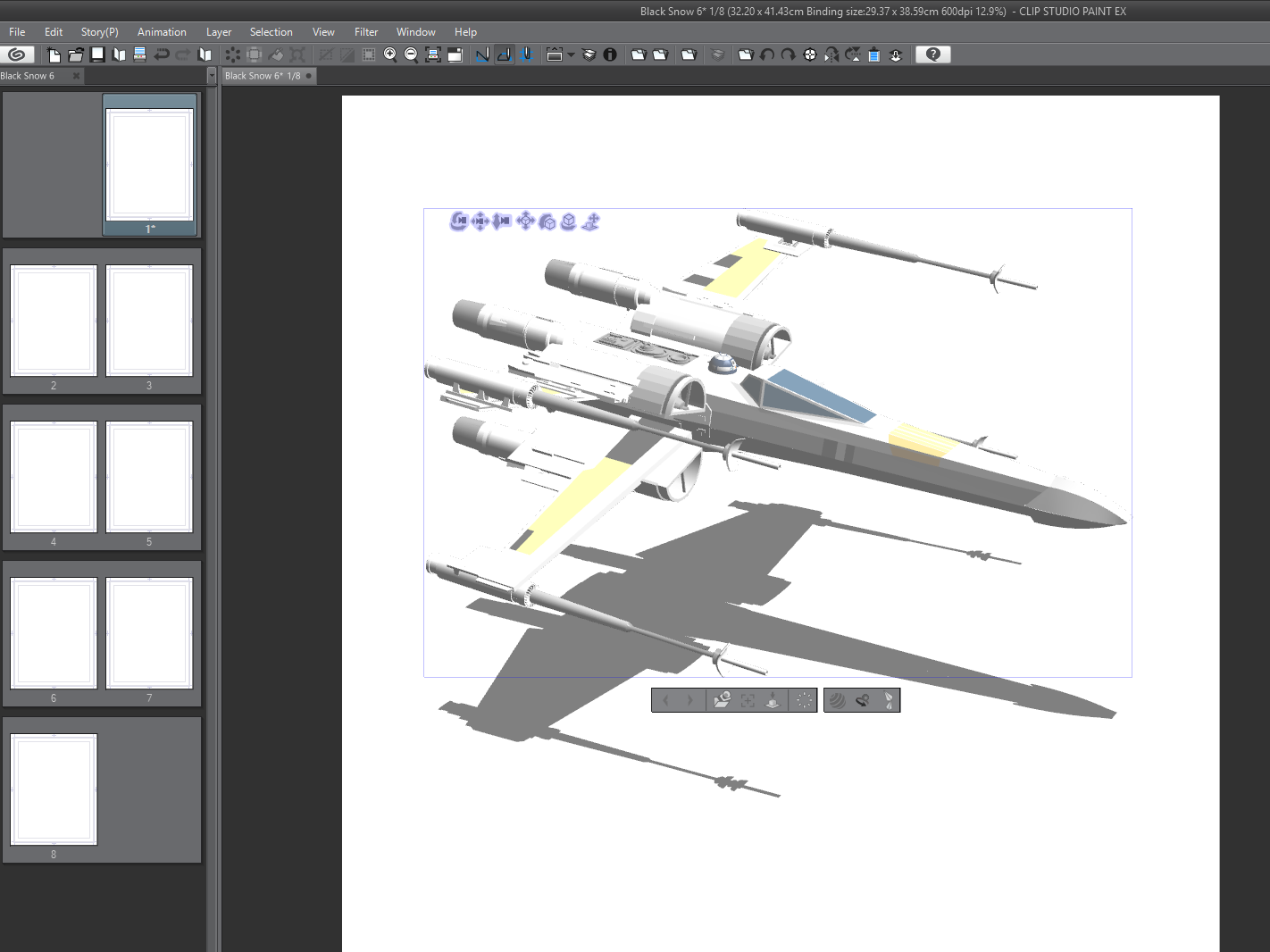1270x952 pixels.
Task: Click the sphere icon in 3D launcher
Action: tap(837, 701)
